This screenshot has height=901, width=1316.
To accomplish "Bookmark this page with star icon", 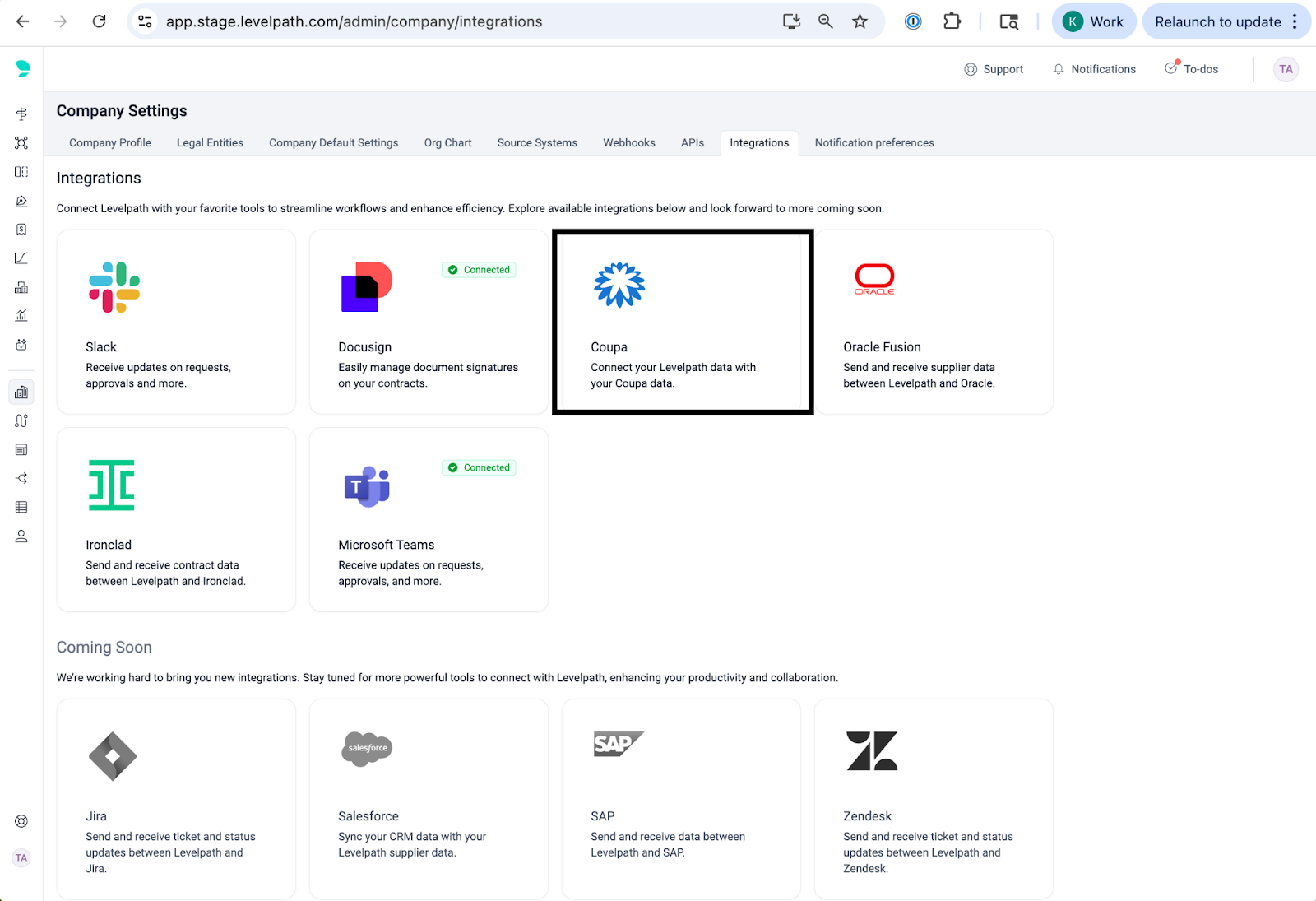I will (x=860, y=21).
